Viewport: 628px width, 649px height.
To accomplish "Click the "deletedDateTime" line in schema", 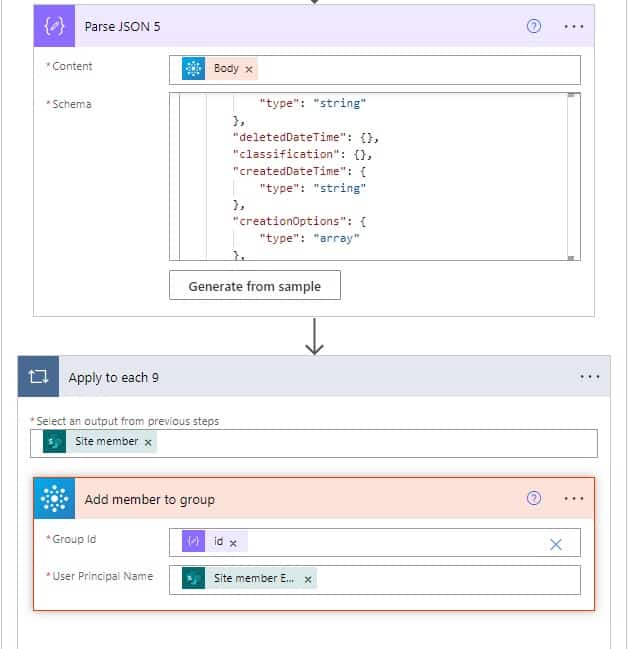I will point(306,137).
